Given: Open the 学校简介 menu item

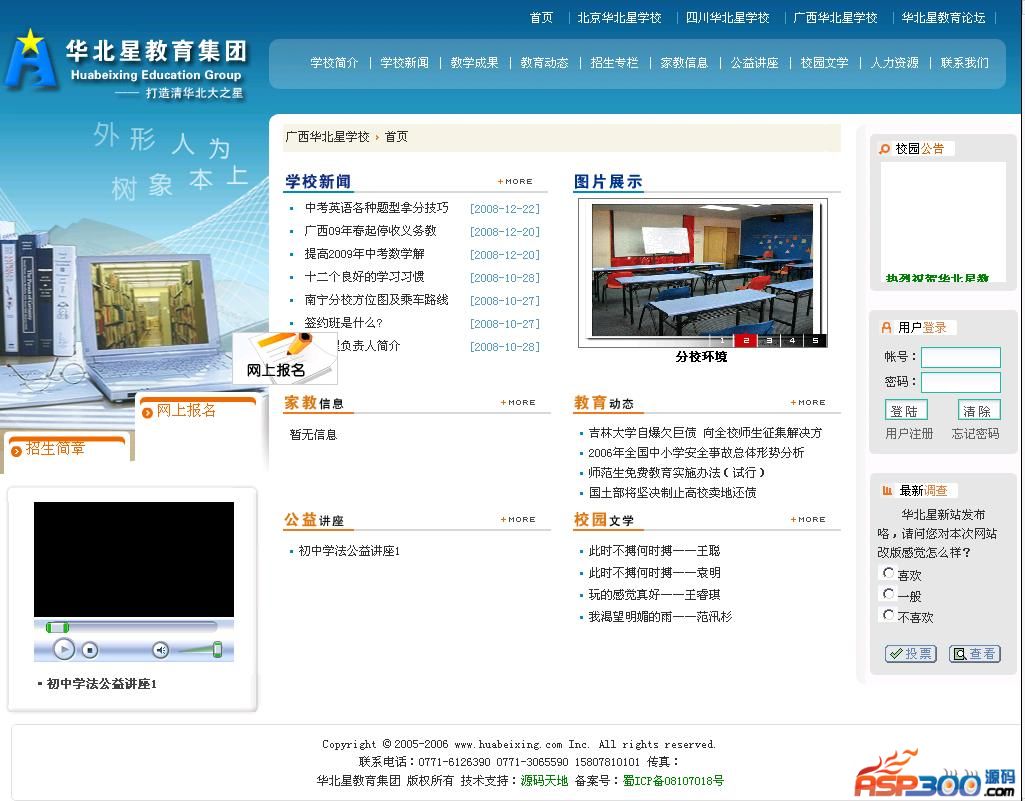Looking at the screenshot, I should [x=334, y=63].
